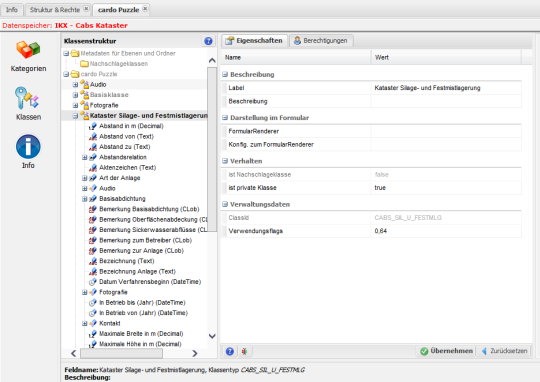The image size is (540, 382).
Task: Expand the Basisklasse class node
Action: pos(75,95)
